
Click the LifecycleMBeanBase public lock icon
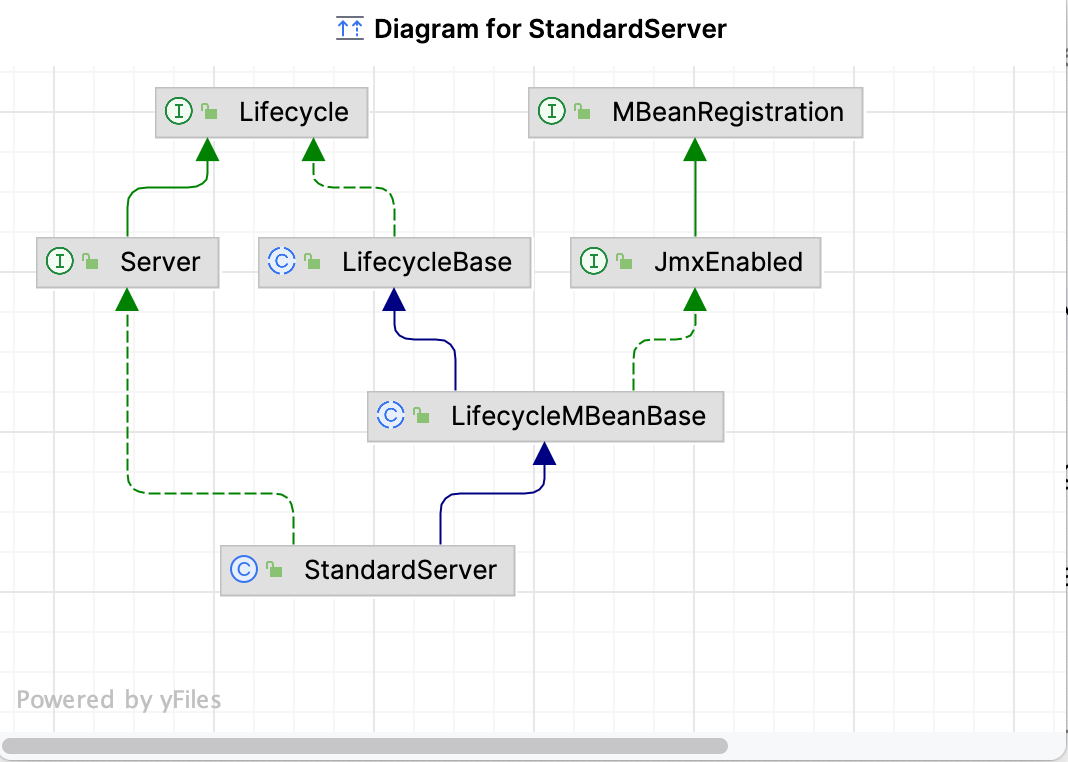422,415
